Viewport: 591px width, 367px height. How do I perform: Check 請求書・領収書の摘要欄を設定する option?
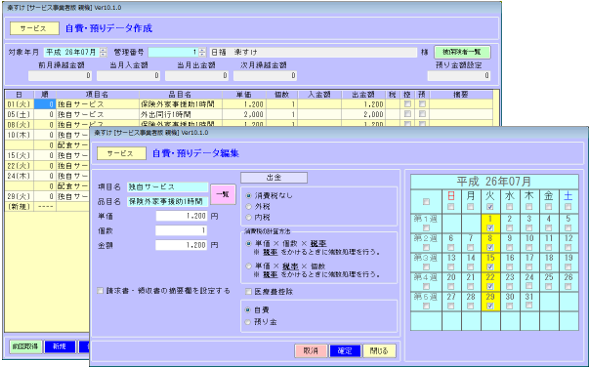point(100,291)
